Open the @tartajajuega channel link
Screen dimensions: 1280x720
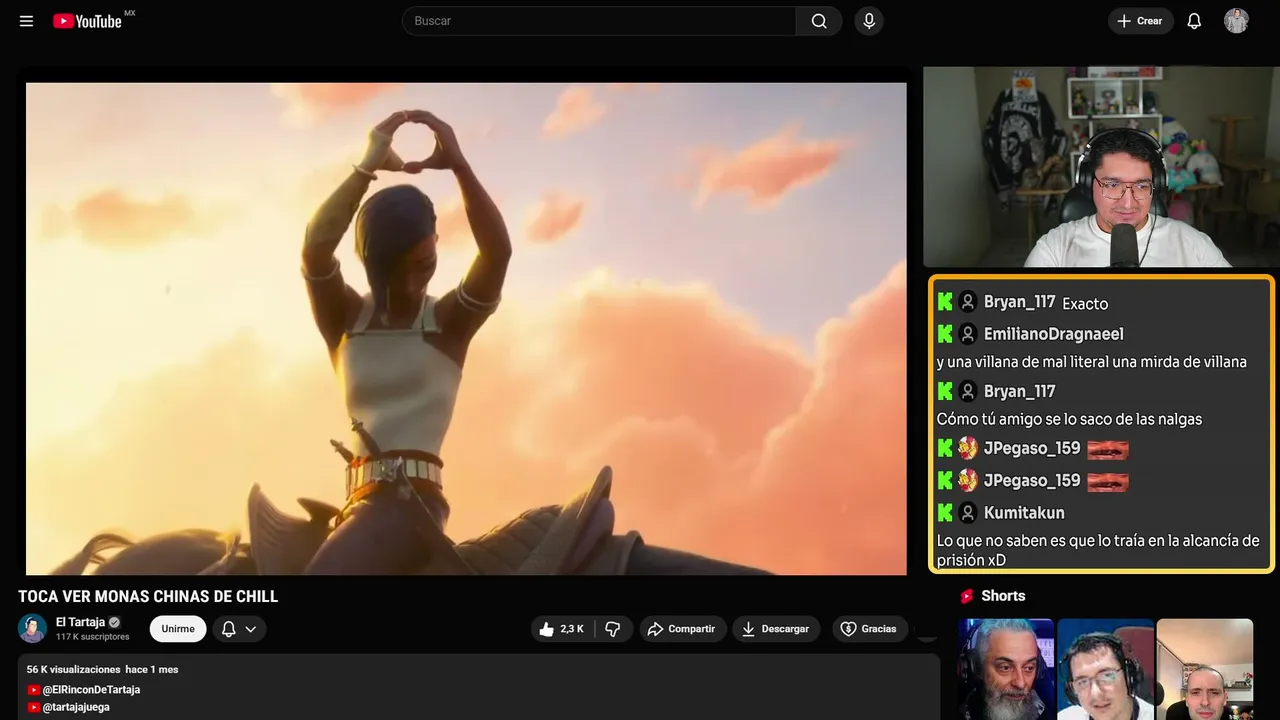coord(76,707)
